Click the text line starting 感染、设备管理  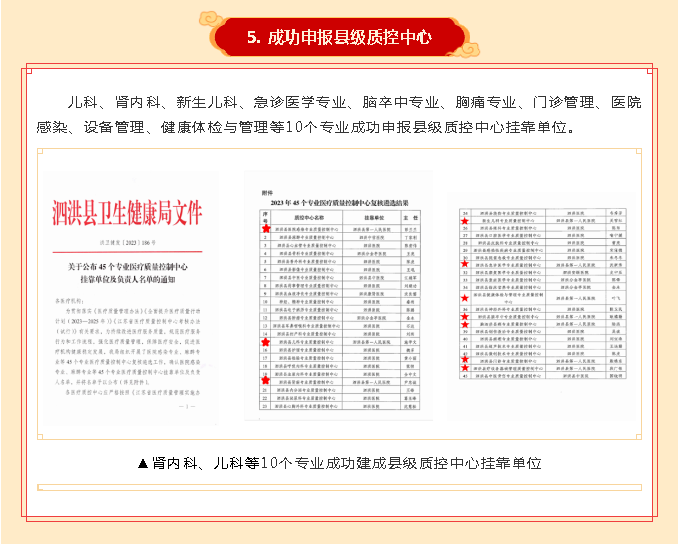(x=306, y=127)
